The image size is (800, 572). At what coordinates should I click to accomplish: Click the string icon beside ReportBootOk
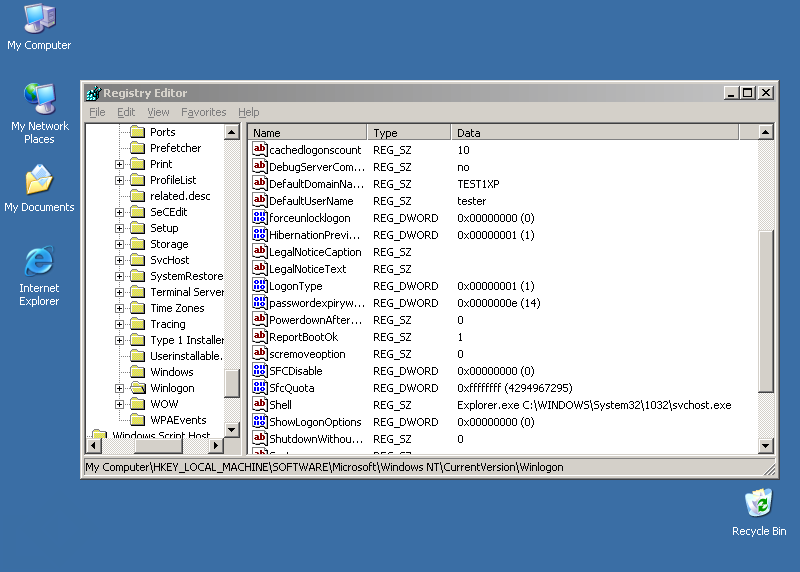pyautogui.click(x=260, y=337)
